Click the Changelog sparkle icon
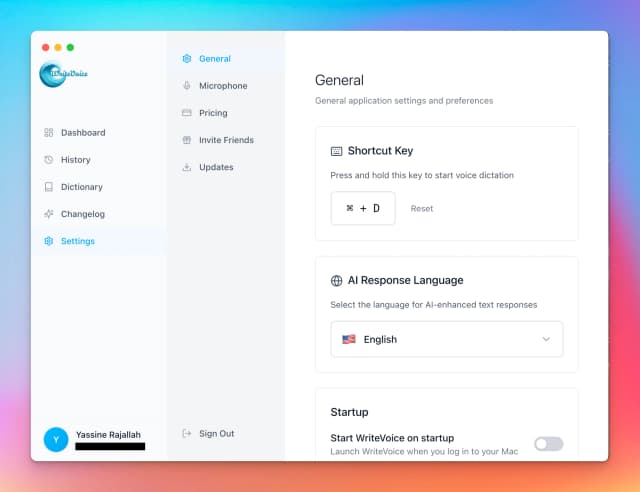The height and width of the screenshot is (492, 640). click(x=49, y=214)
